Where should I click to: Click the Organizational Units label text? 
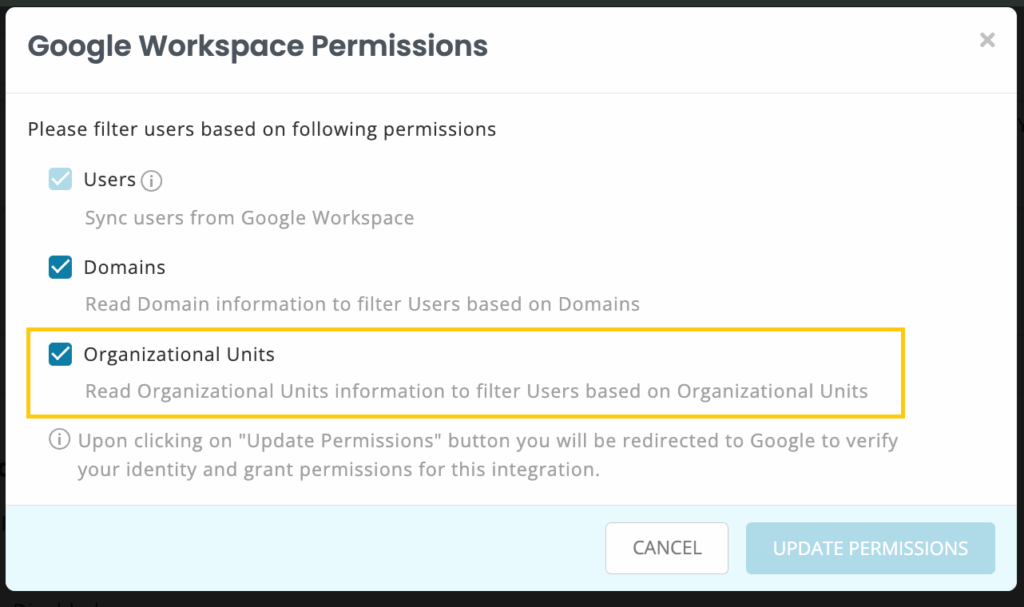[179, 355]
